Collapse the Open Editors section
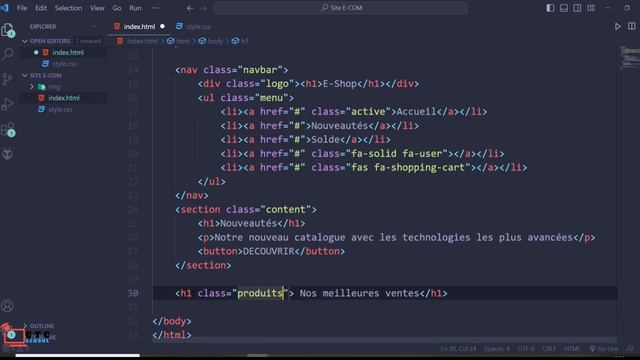Viewport: 640px width, 360px height. (25, 41)
